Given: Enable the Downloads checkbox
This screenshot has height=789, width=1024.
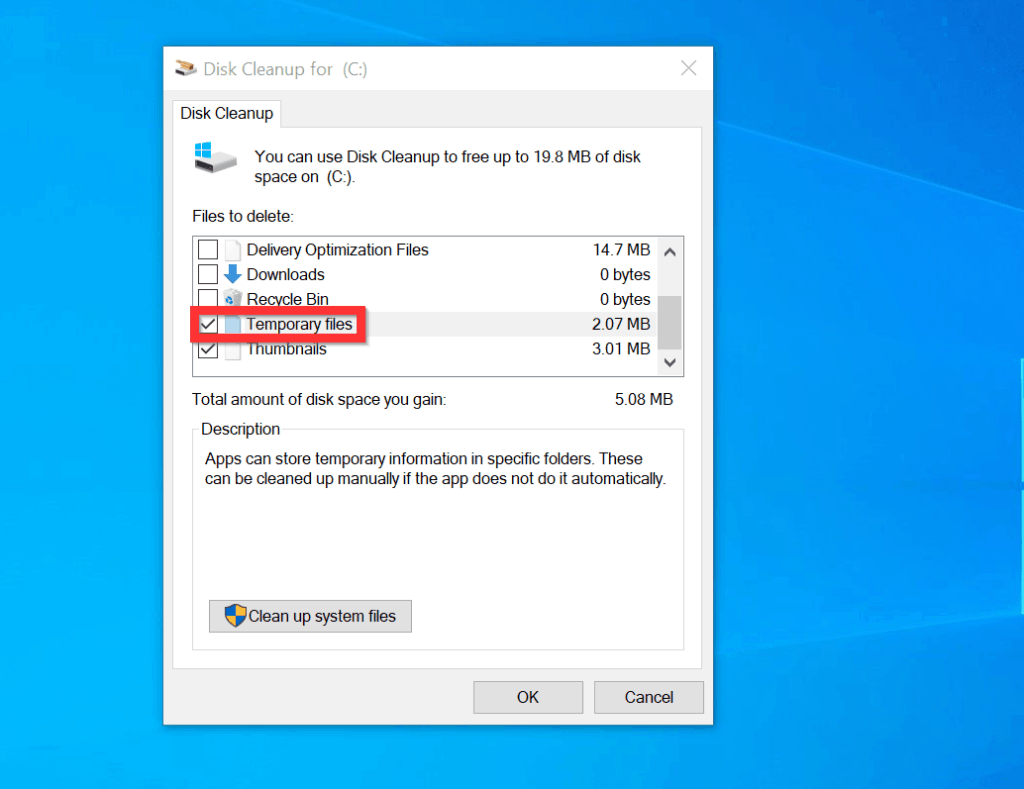Looking at the screenshot, I should point(208,274).
